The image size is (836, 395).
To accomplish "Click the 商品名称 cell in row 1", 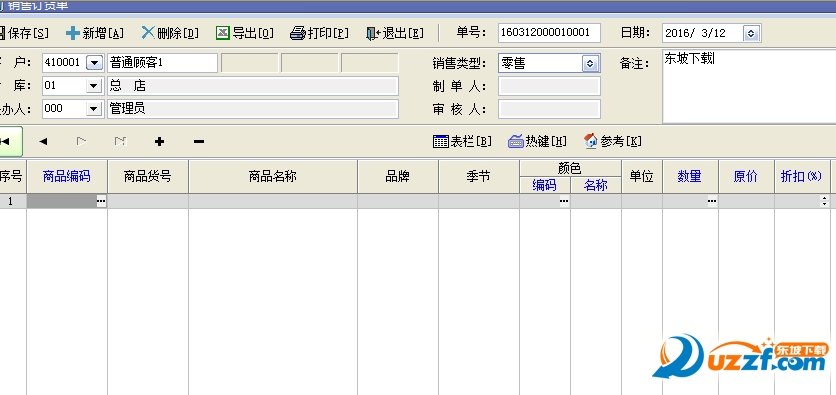I will pyautogui.click(x=273, y=201).
